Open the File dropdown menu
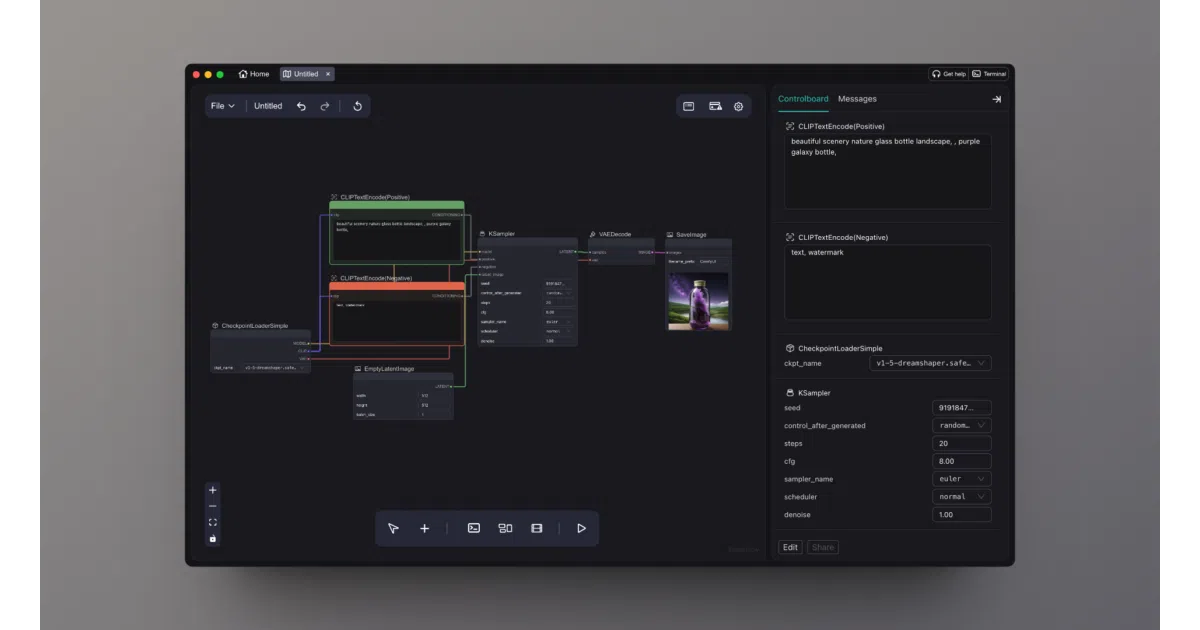The height and width of the screenshot is (630, 1200). 223,106
